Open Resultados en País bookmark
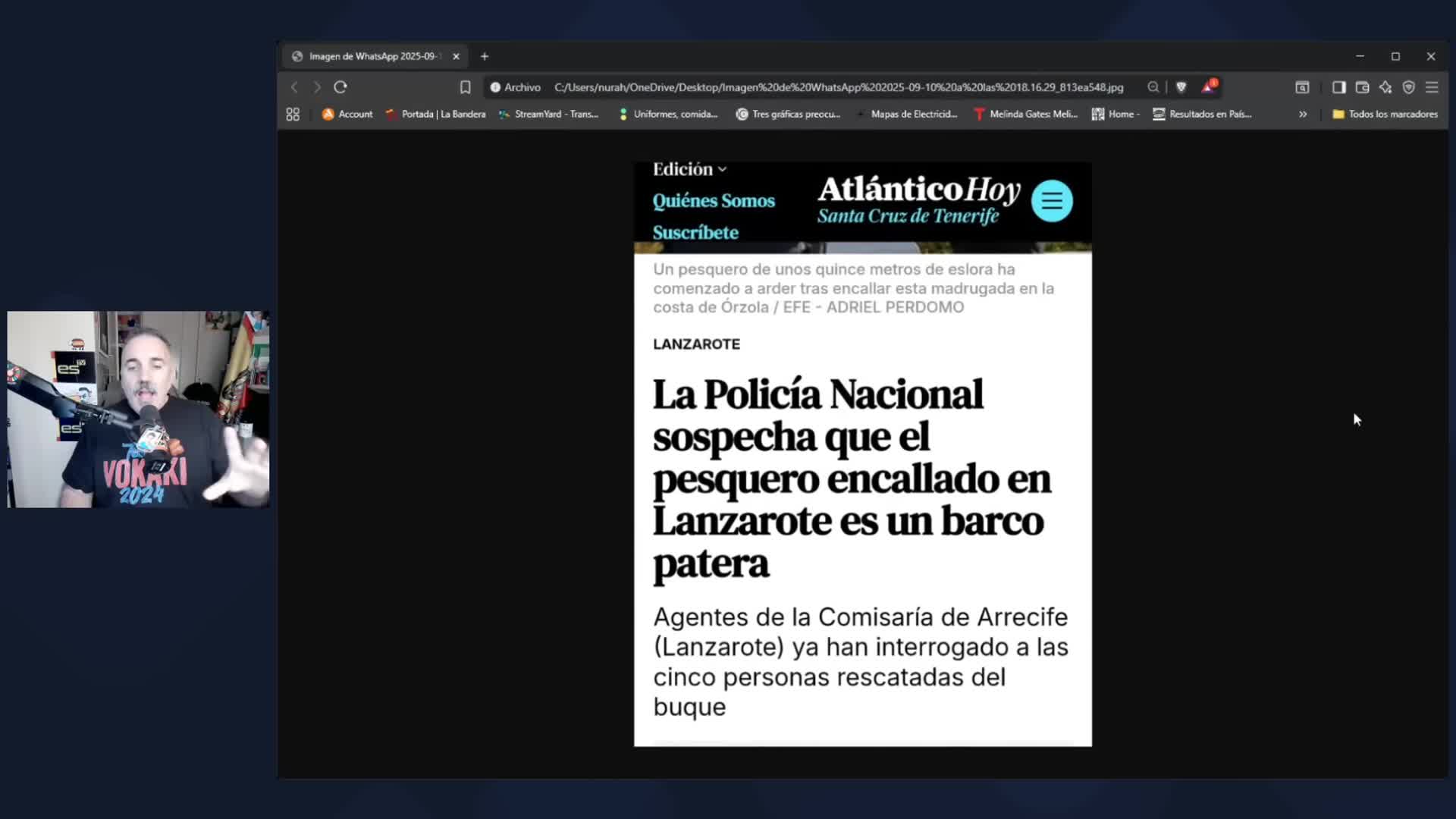This screenshot has width=1456, height=819. [1202, 114]
